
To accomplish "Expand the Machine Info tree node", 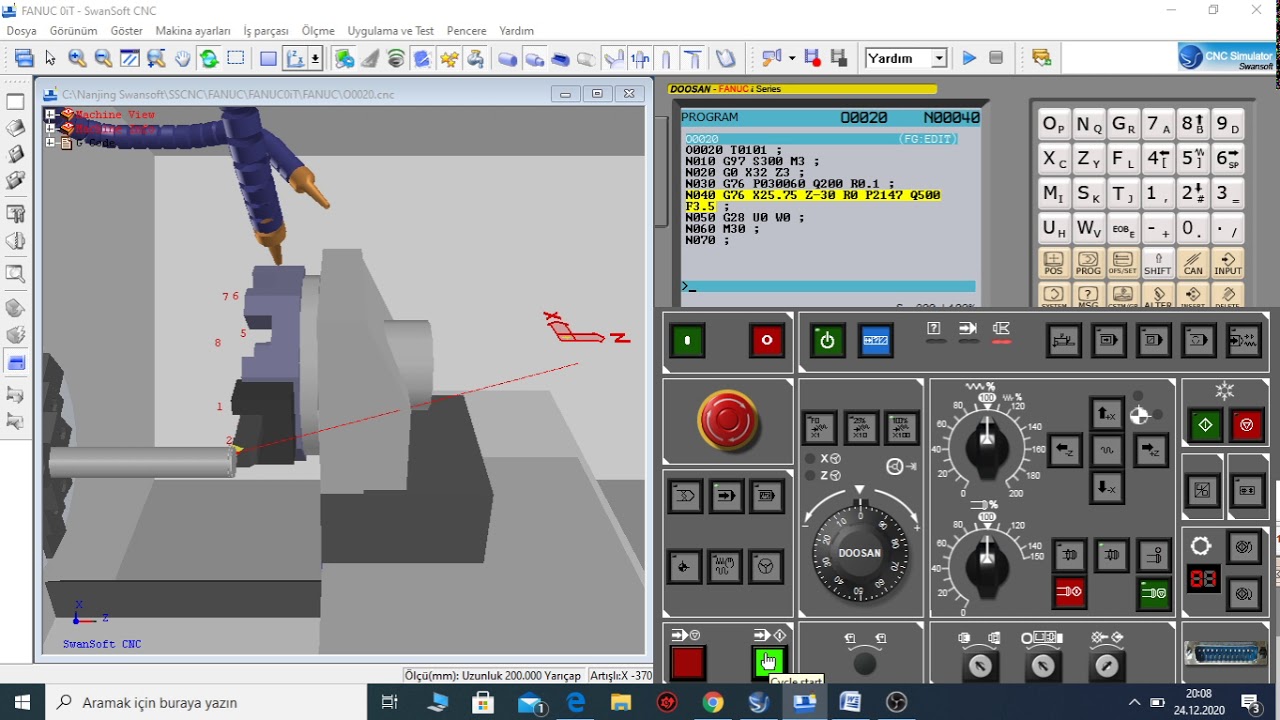I will point(50,129).
